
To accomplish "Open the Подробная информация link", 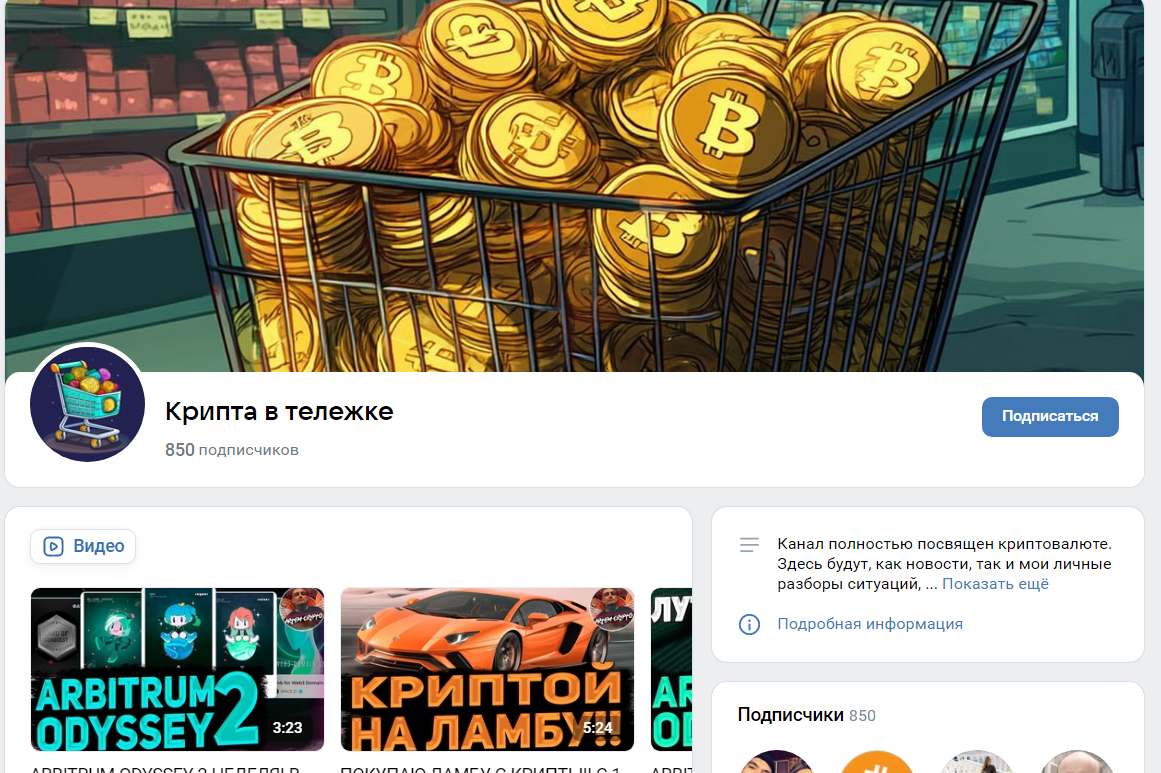I will point(870,623).
